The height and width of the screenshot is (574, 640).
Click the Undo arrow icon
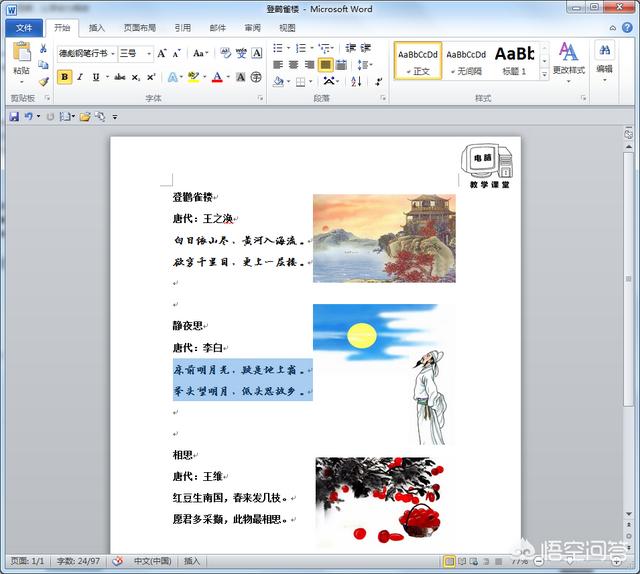coord(28,117)
